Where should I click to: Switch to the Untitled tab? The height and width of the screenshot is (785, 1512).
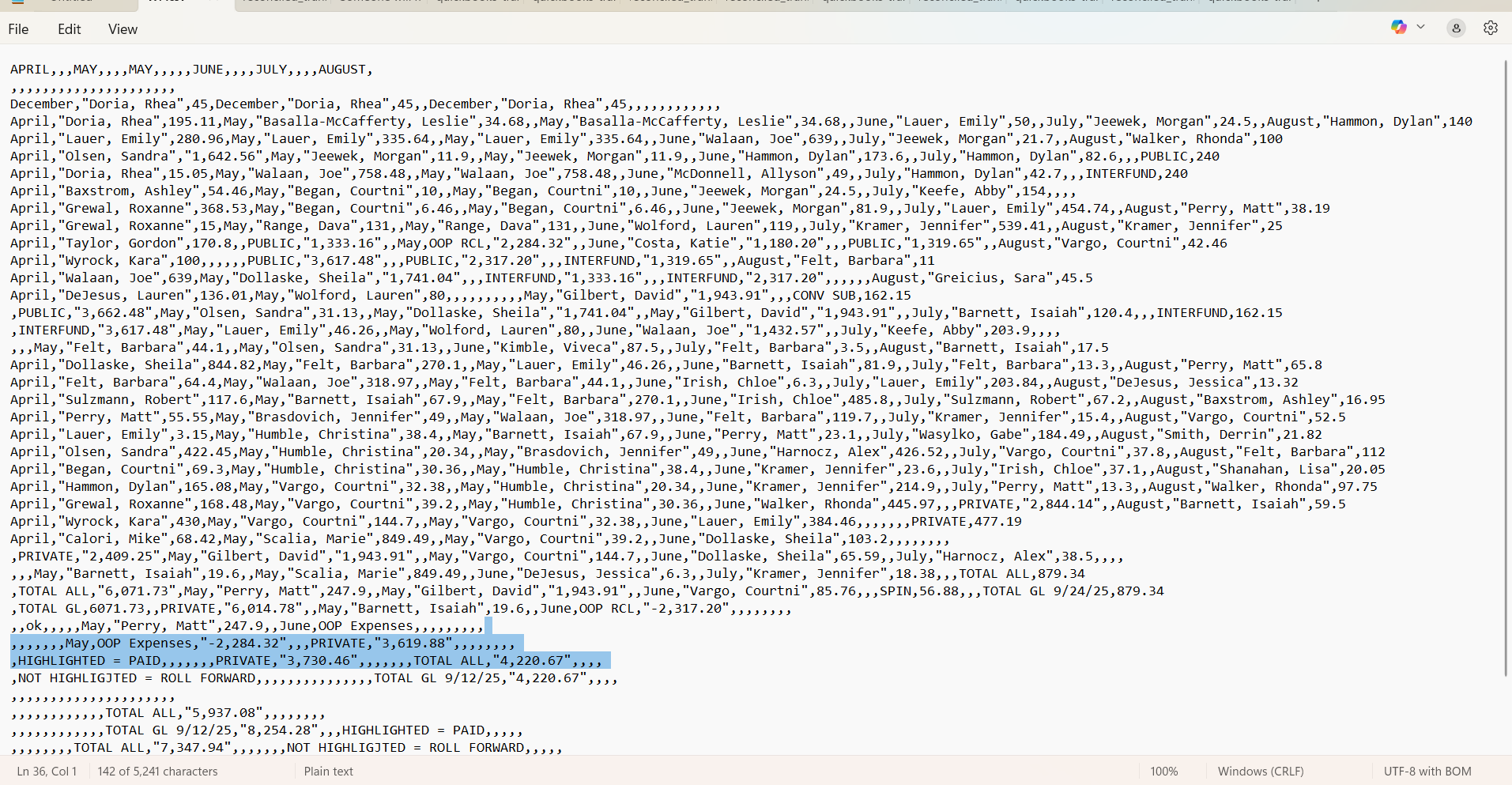point(71,3)
